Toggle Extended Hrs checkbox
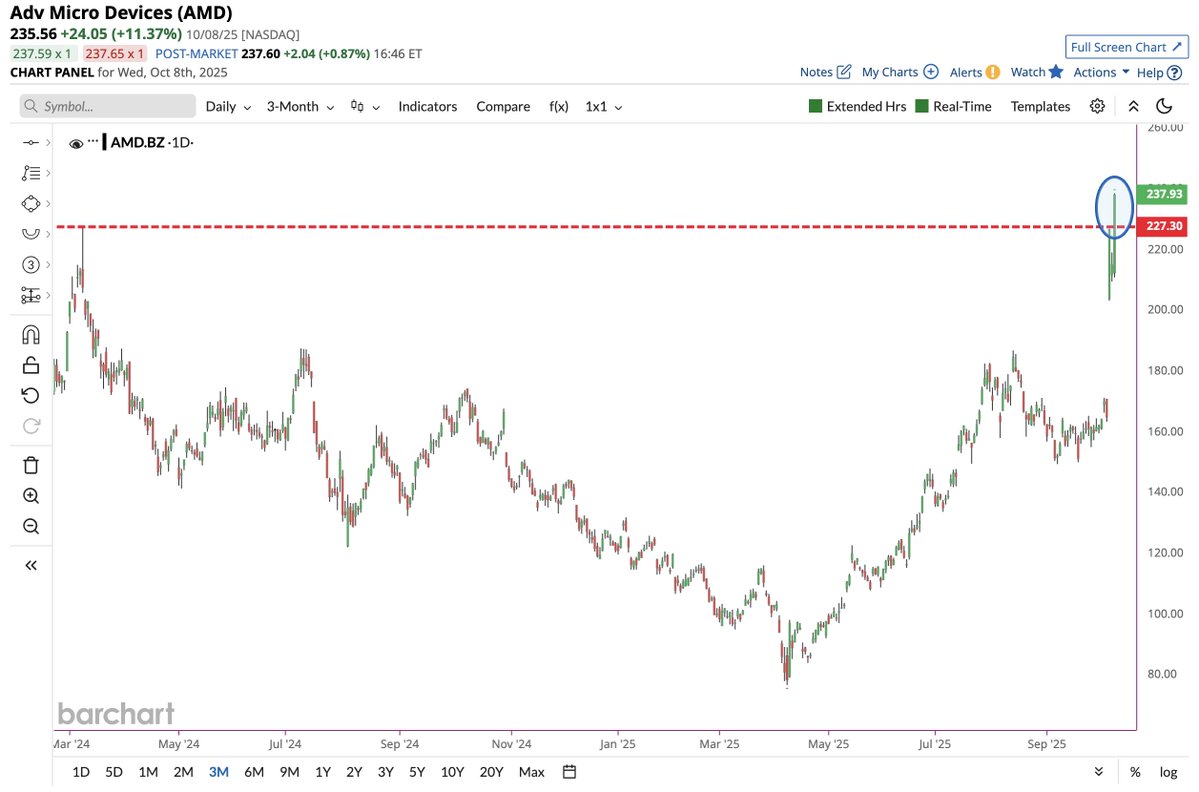 (815, 106)
